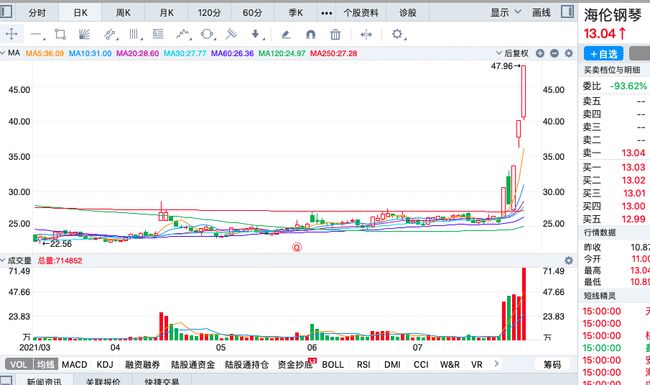Toggle the VOL indicator button

point(19,365)
